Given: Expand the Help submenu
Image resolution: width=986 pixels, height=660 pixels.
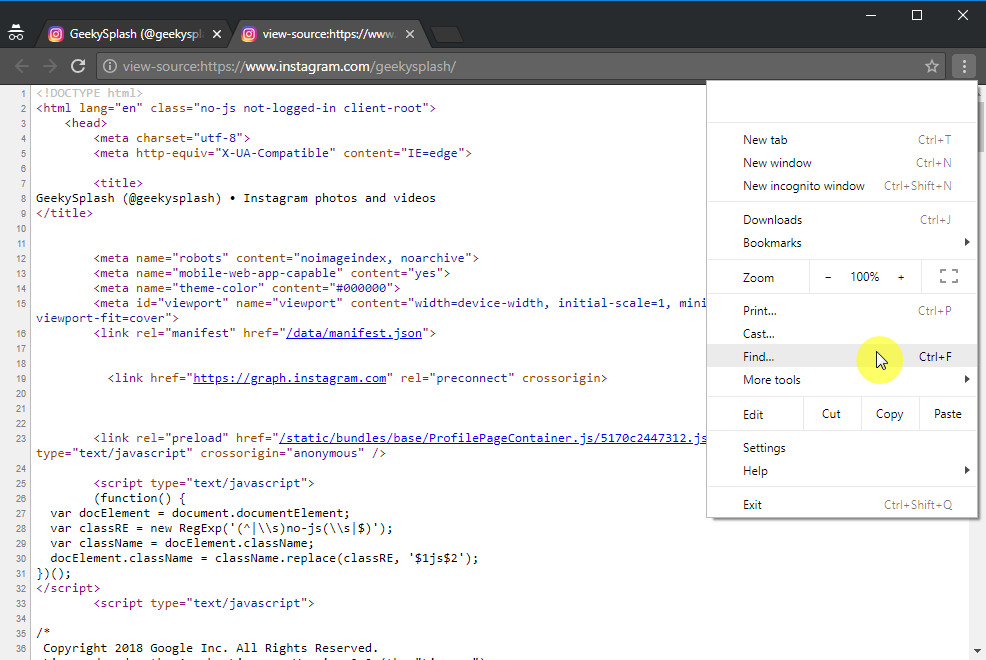Looking at the screenshot, I should (x=842, y=471).
